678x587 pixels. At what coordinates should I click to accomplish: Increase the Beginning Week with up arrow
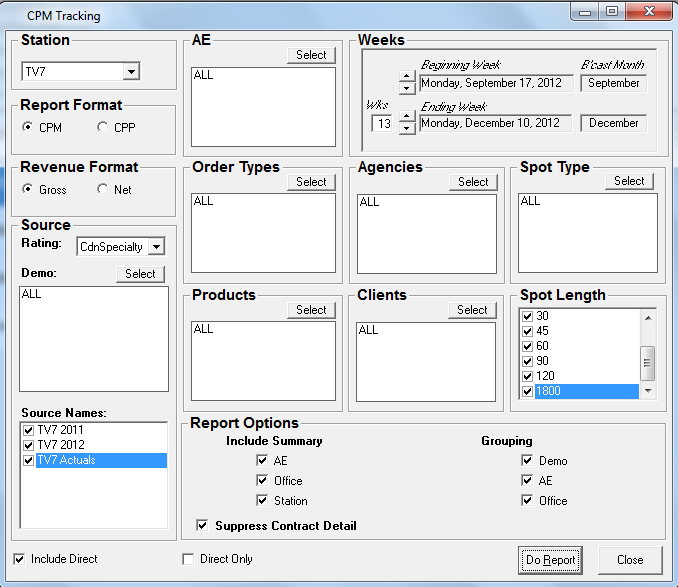(406, 76)
